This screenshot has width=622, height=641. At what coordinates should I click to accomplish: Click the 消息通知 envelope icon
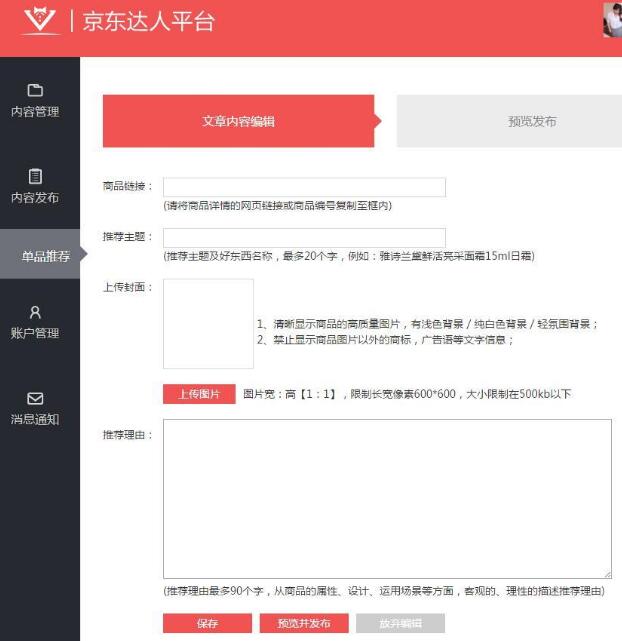click(35, 398)
